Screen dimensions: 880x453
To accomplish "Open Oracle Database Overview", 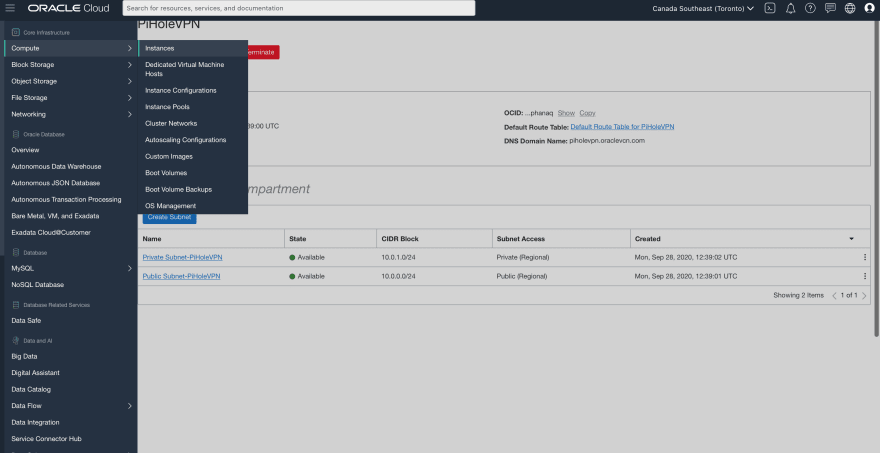I will point(25,150).
